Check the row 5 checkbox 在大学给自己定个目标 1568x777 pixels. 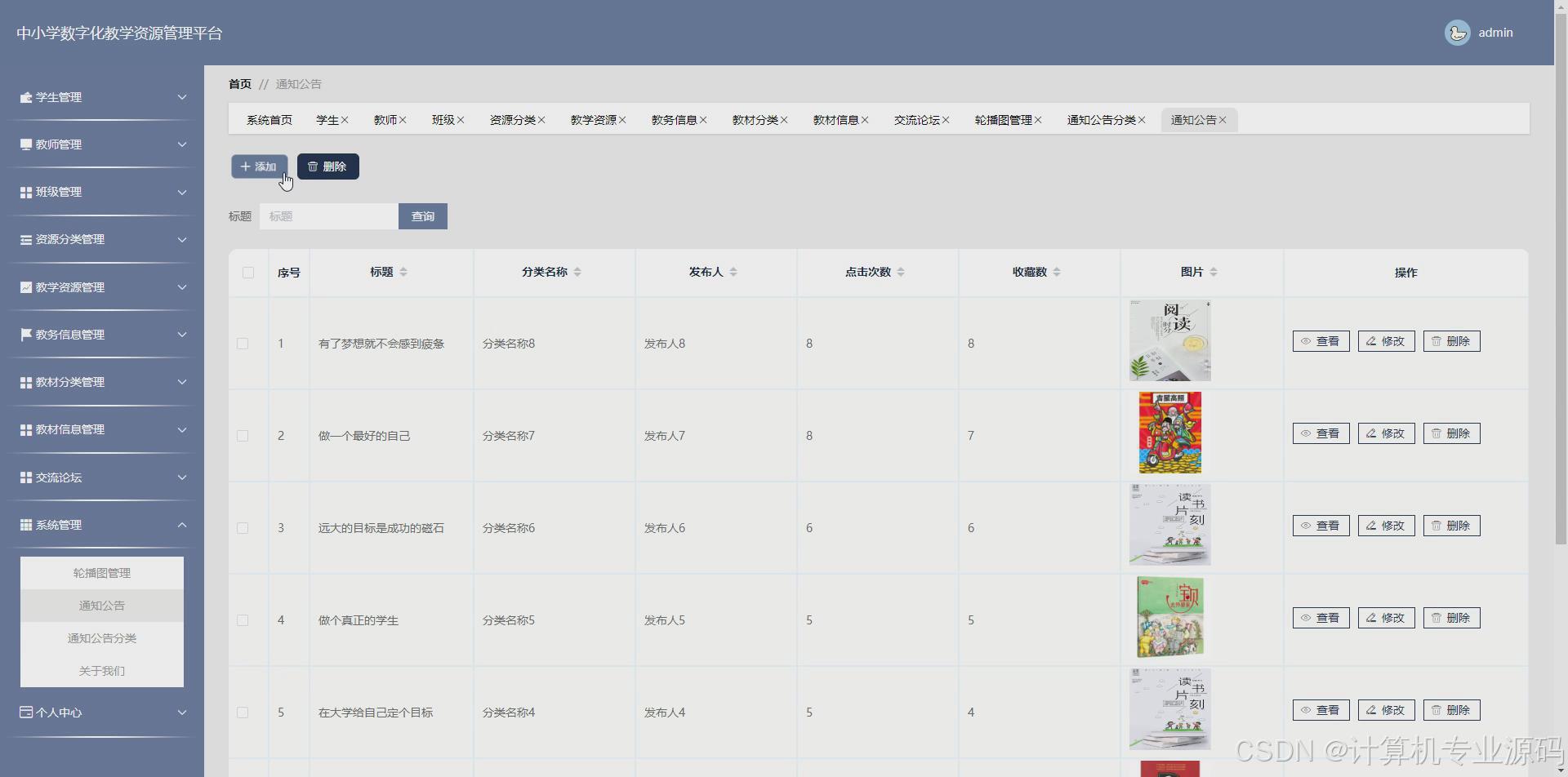(x=243, y=713)
